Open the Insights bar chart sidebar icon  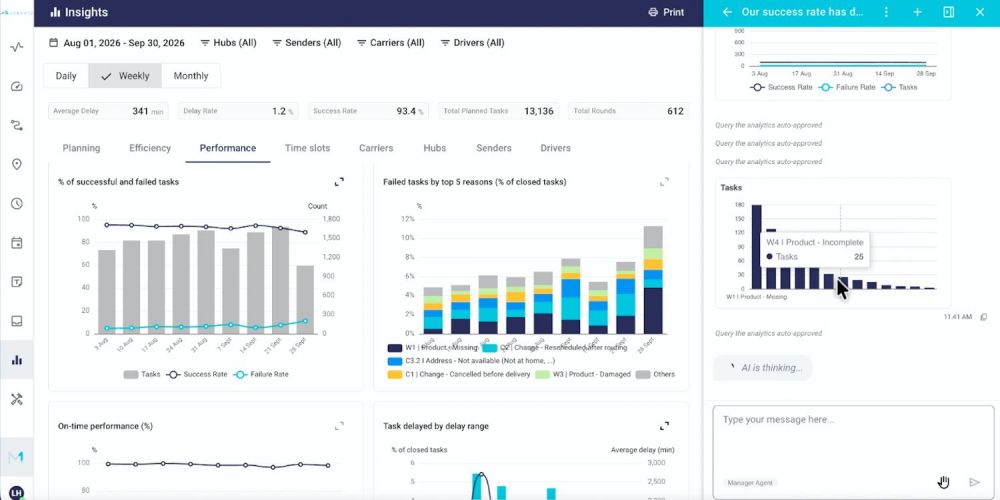click(17, 360)
